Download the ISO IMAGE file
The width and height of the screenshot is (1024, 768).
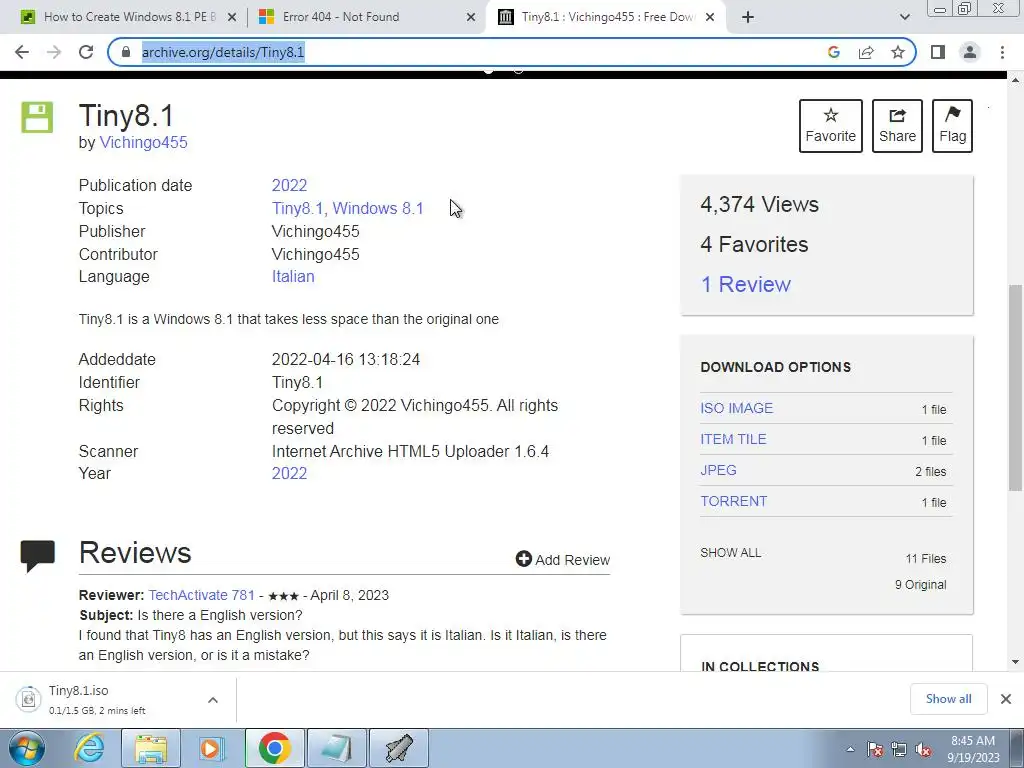coord(737,408)
